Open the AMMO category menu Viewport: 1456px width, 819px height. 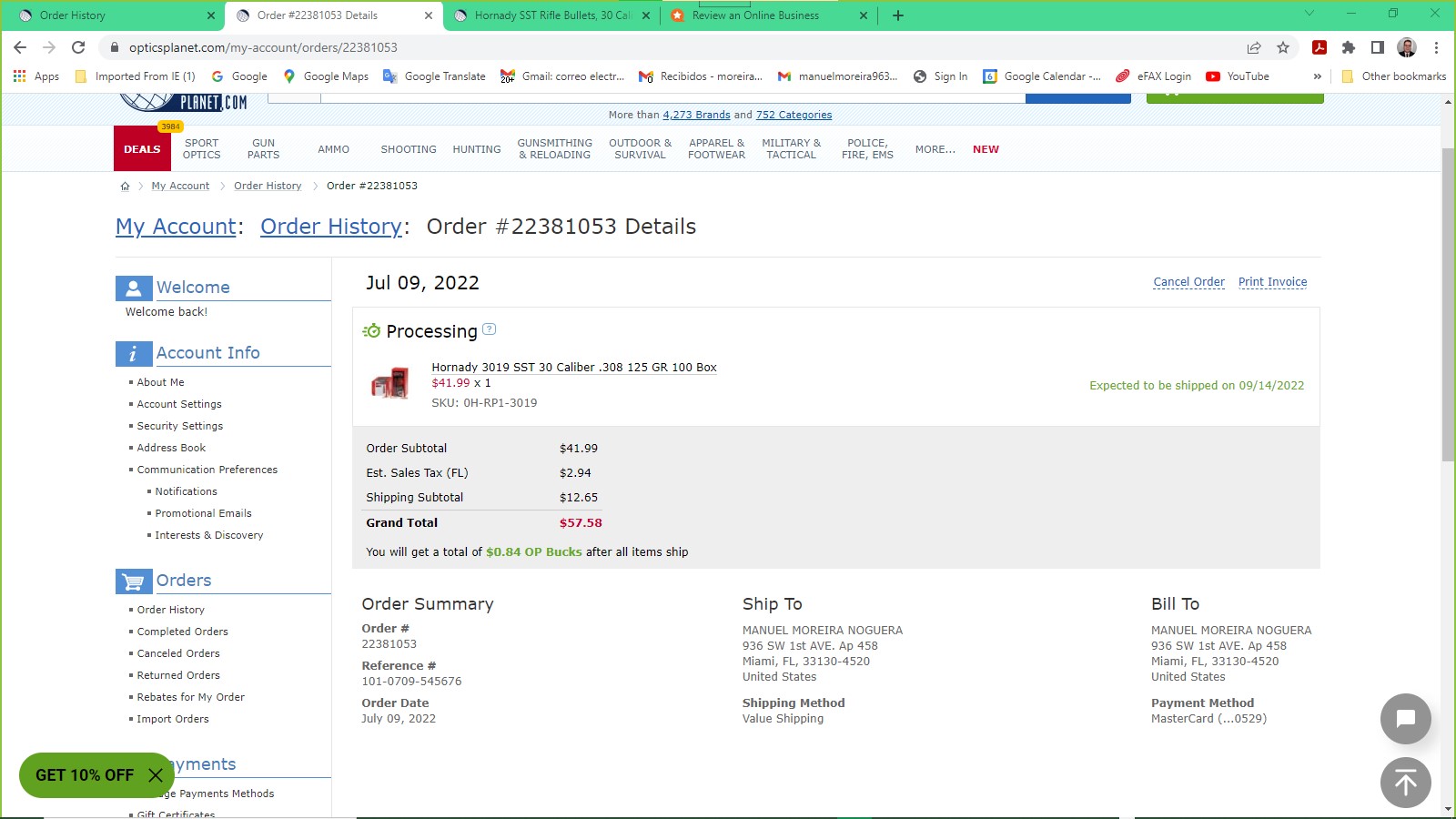[334, 149]
